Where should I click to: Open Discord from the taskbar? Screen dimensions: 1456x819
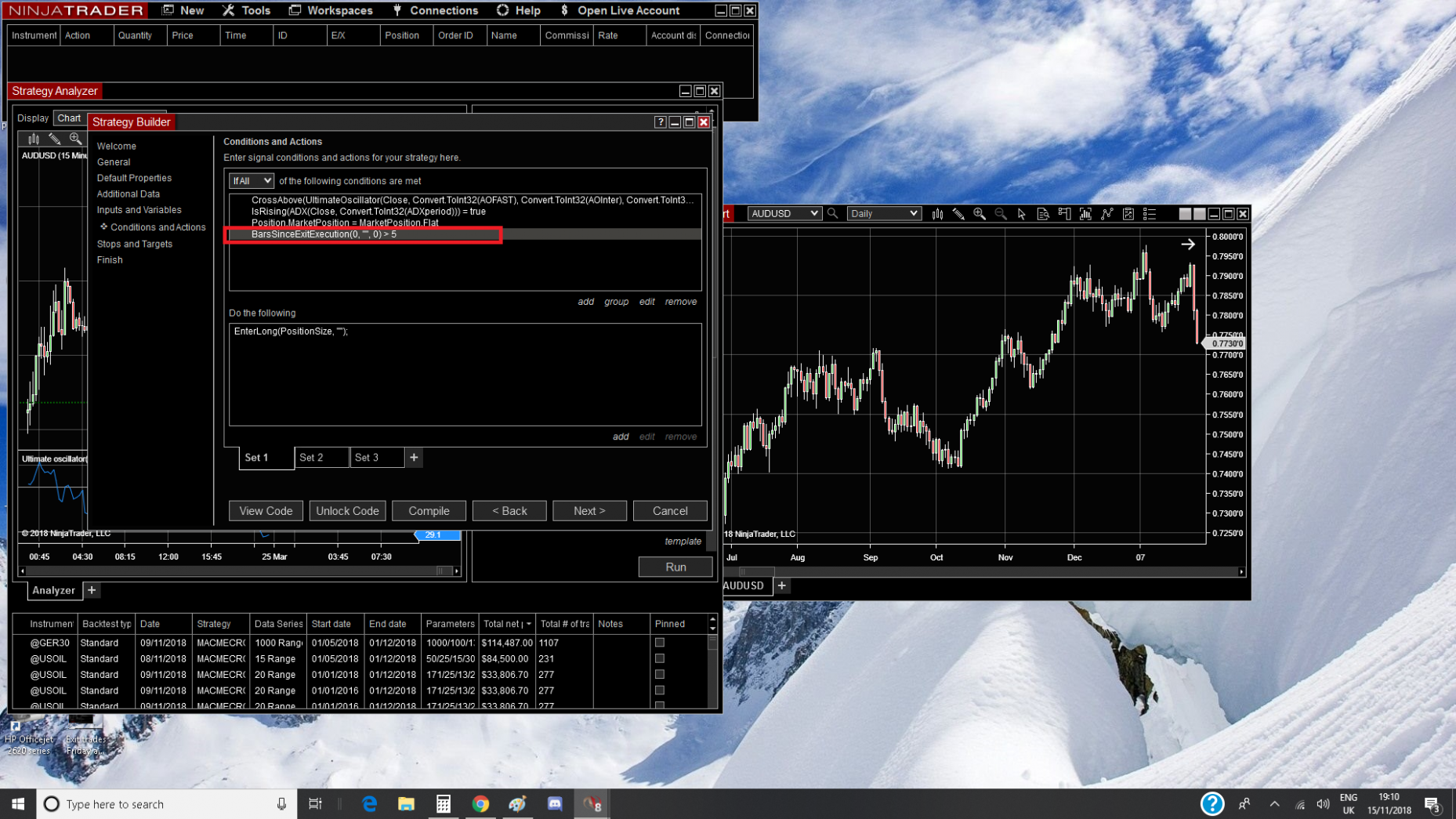(x=555, y=804)
